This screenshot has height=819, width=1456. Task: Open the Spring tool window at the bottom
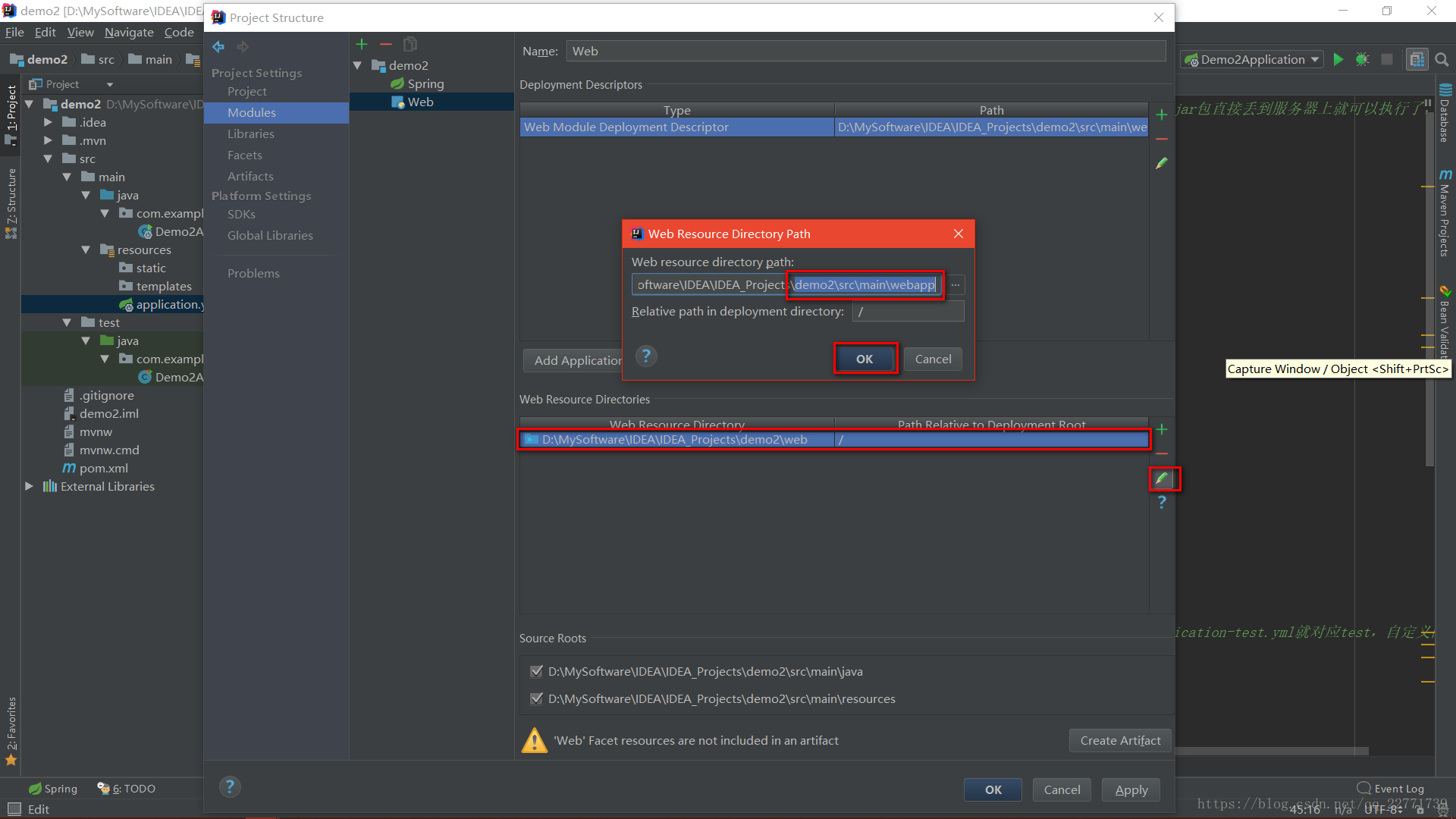[53, 789]
